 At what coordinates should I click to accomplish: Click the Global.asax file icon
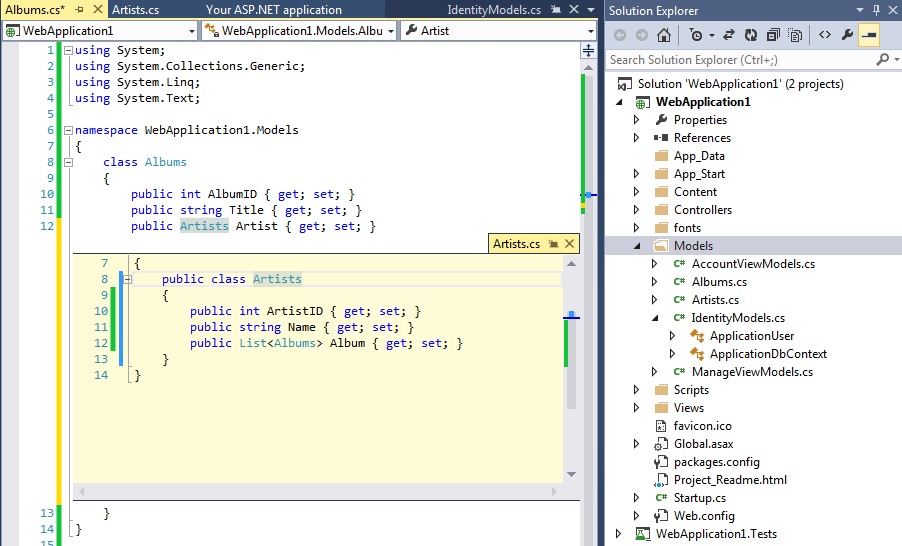click(661, 444)
